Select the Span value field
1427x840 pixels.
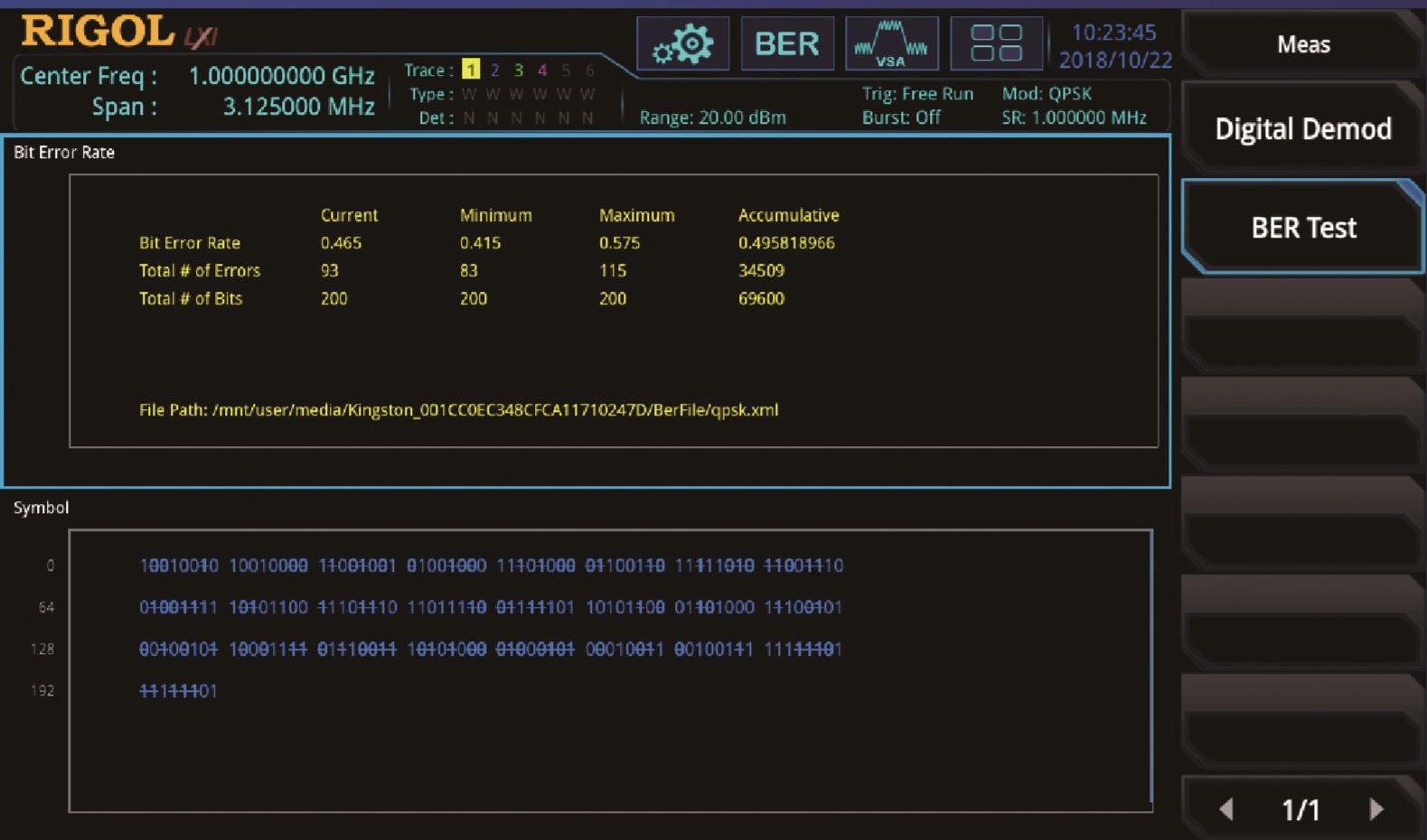coord(298,107)
